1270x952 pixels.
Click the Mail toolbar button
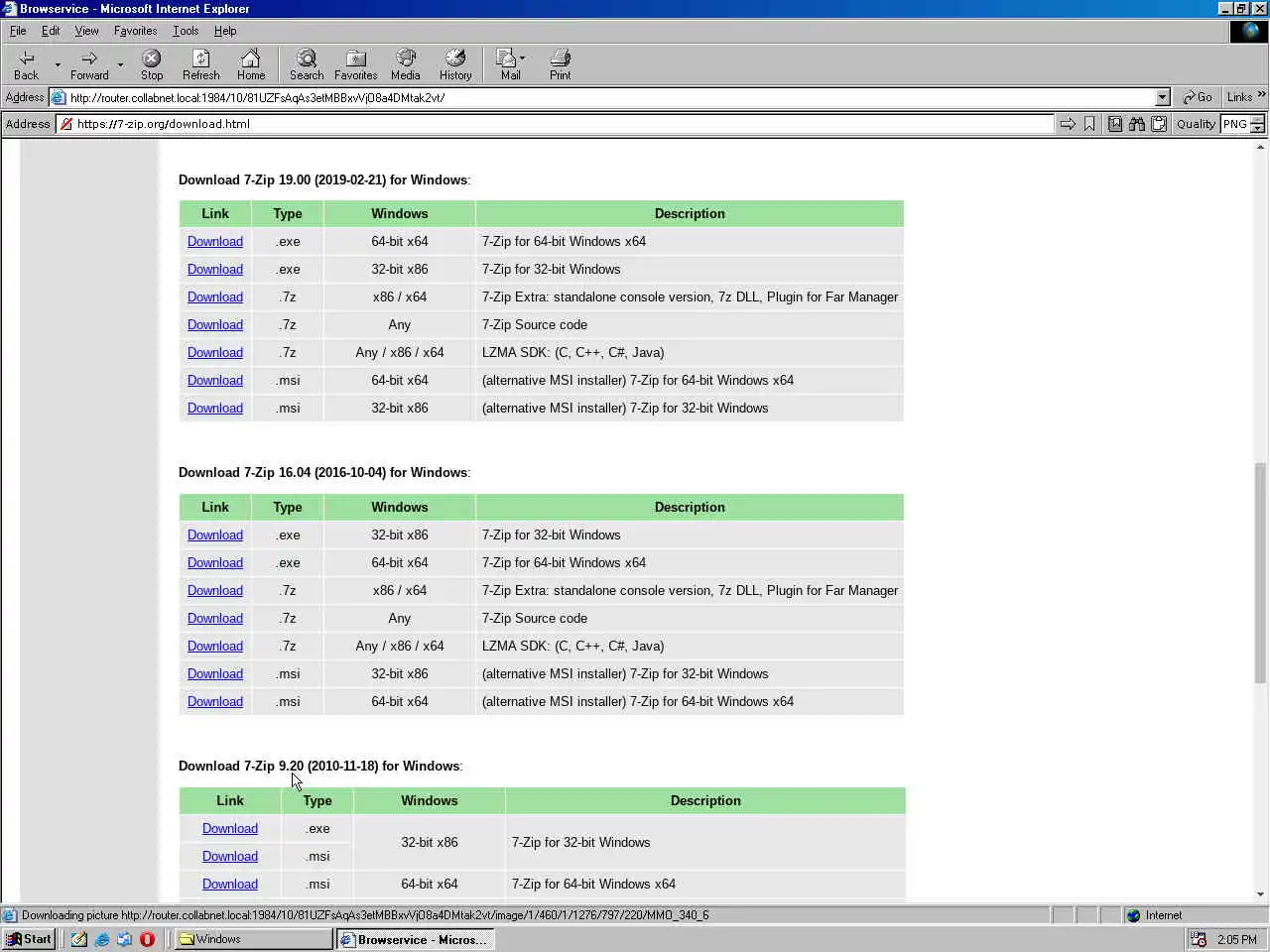510,65
